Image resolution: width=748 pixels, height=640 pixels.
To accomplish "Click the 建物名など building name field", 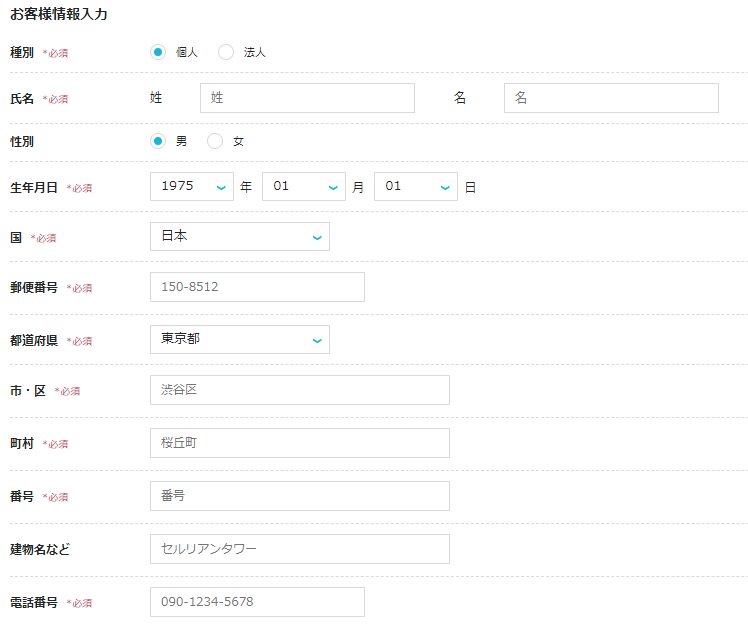I will (299, 549).
